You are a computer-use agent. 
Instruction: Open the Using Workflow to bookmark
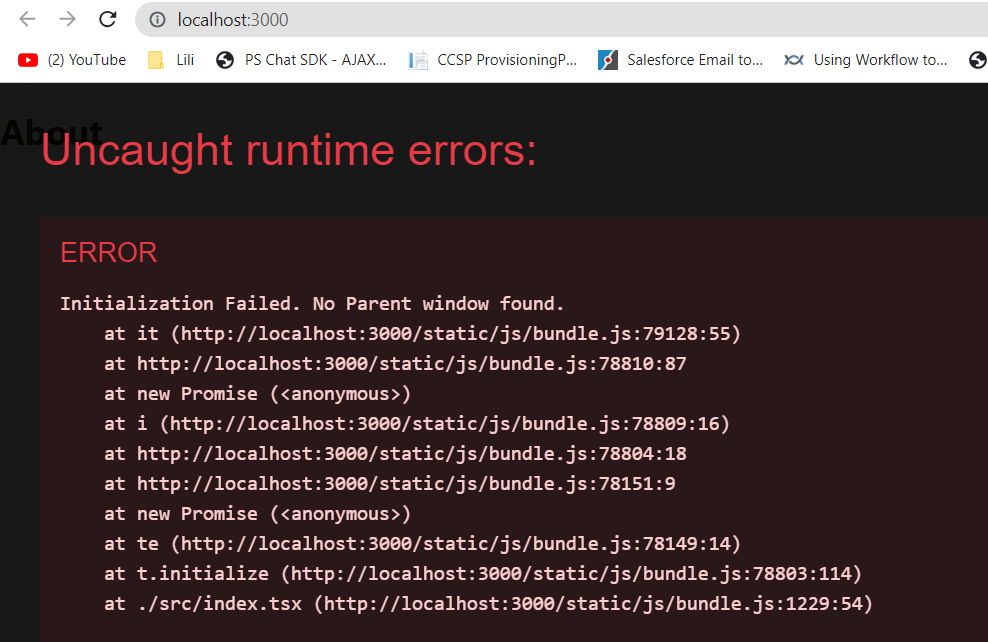coord(880,59)
